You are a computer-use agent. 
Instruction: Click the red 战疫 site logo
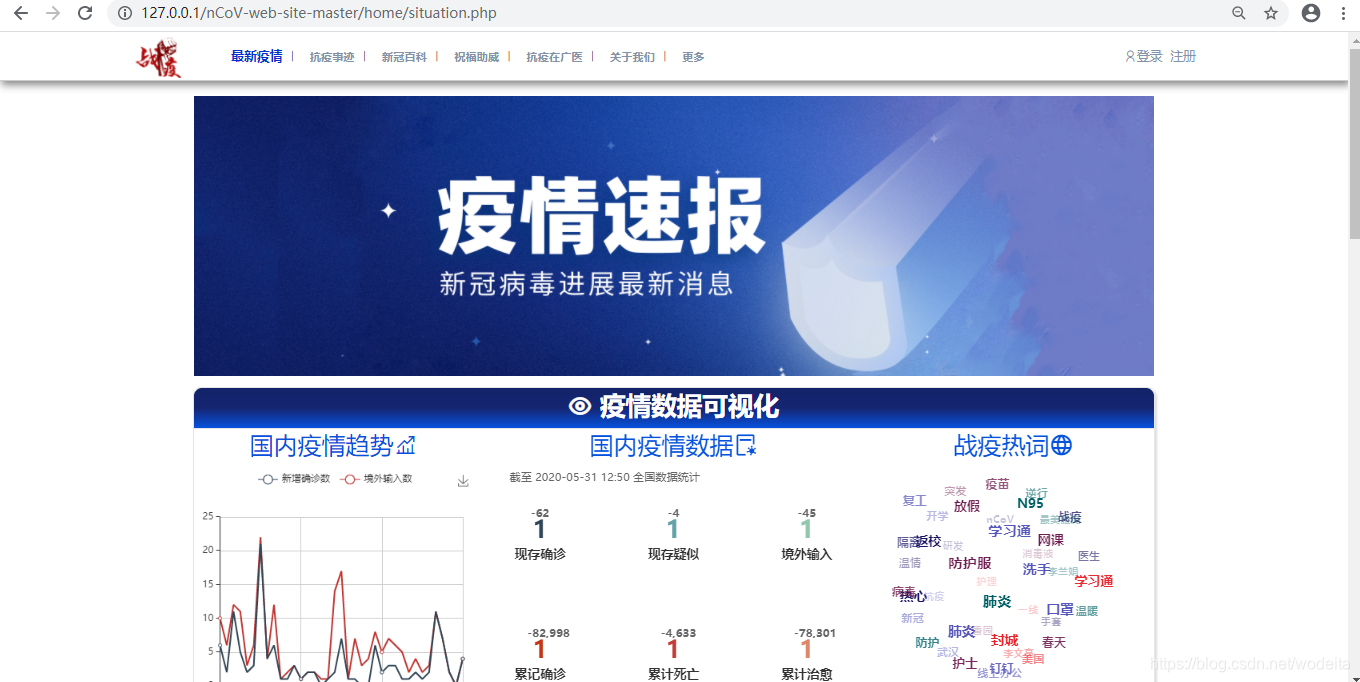(158, 57)
